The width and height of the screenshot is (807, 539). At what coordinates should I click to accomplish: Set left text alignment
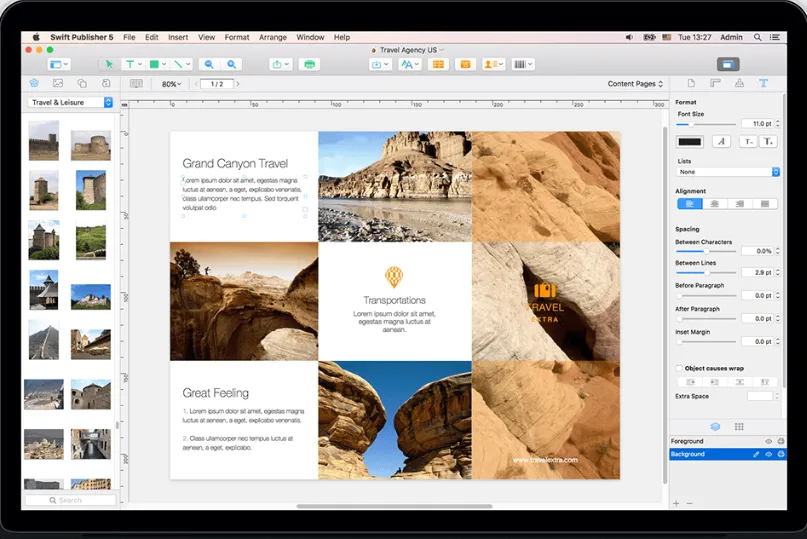[690, 204]
